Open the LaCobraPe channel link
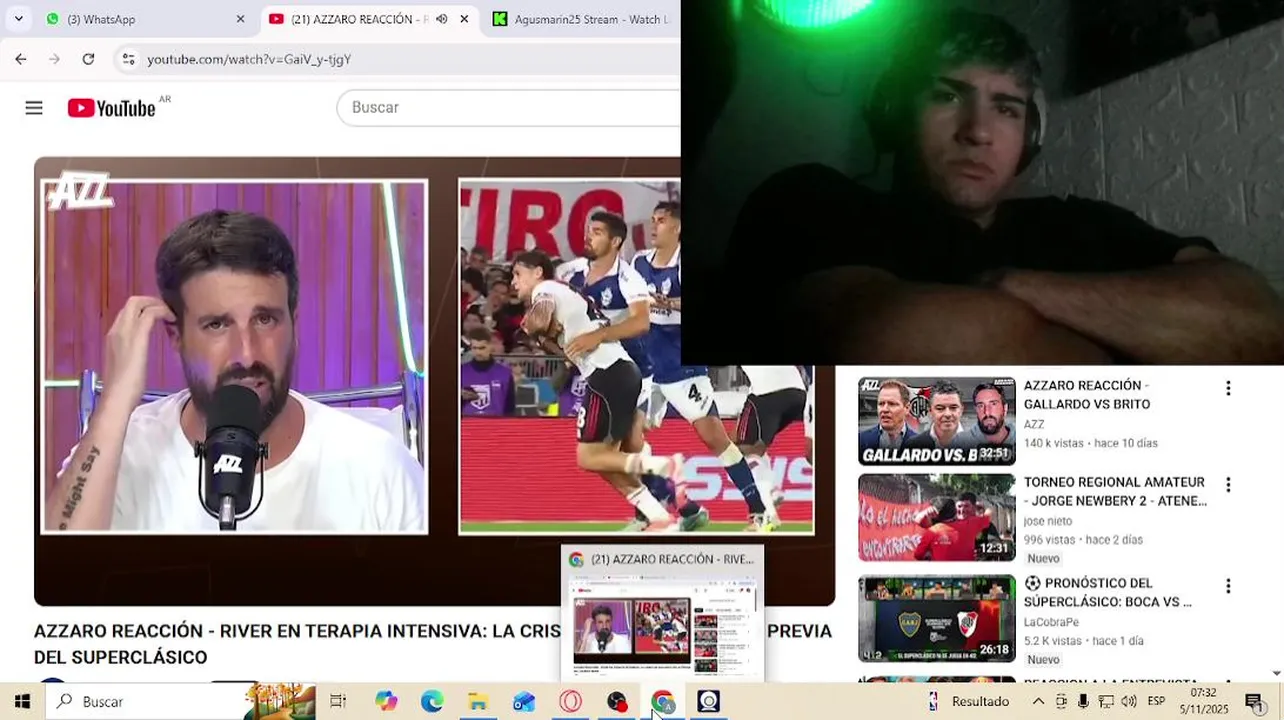 coord(1051,622)
